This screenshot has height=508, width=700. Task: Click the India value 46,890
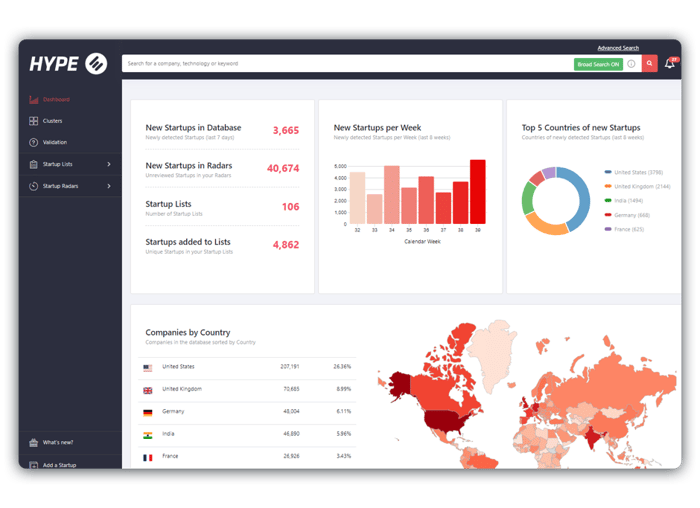(x=291, y=433)
